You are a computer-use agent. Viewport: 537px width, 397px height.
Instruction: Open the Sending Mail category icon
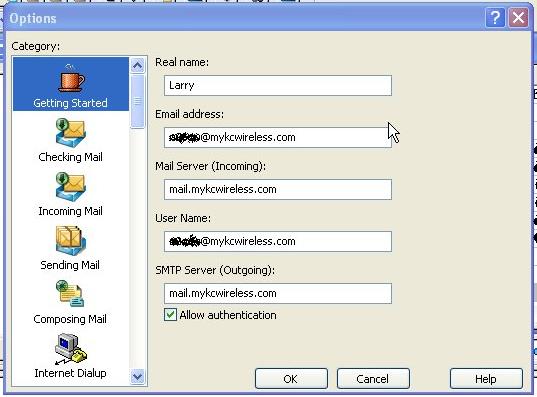click(70, 241)
